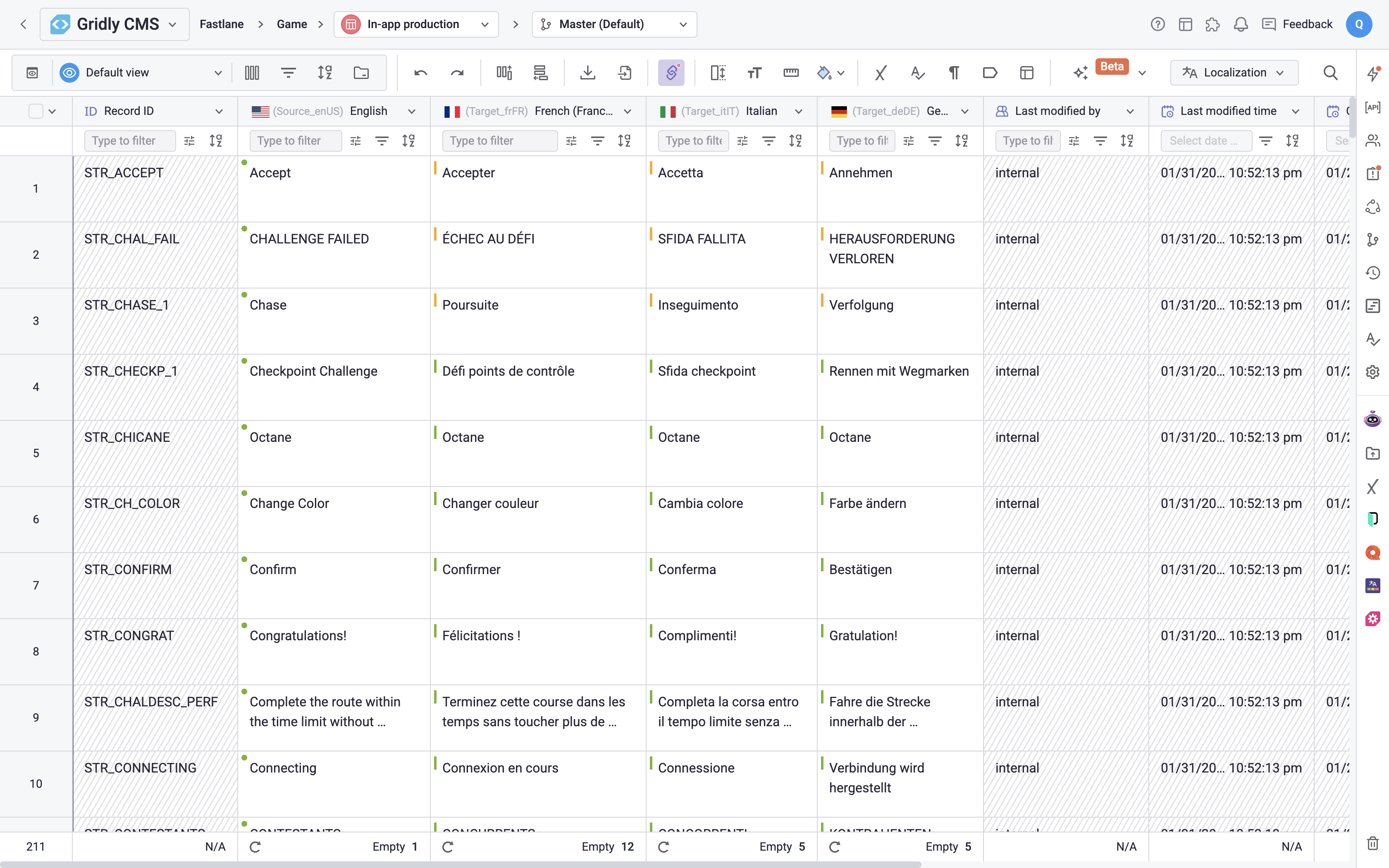Screen dimensions: 1389x868
Task: Click the notifications bell icon
Action: [1240, 24]
